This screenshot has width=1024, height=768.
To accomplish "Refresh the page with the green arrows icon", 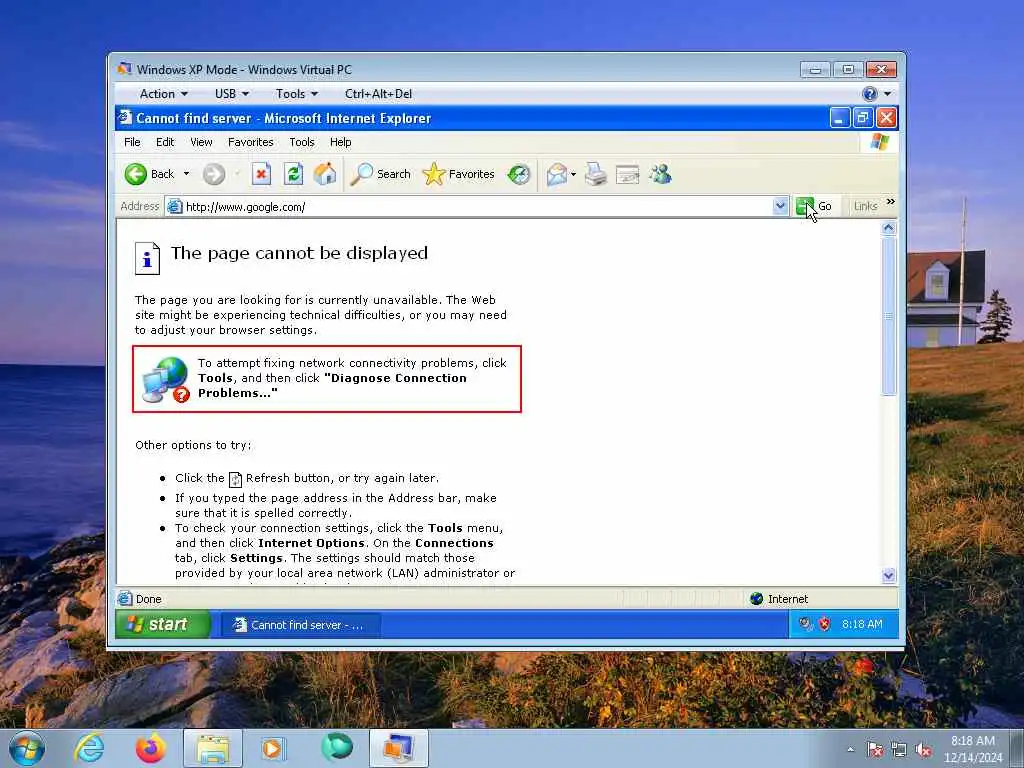I will 293,174.
